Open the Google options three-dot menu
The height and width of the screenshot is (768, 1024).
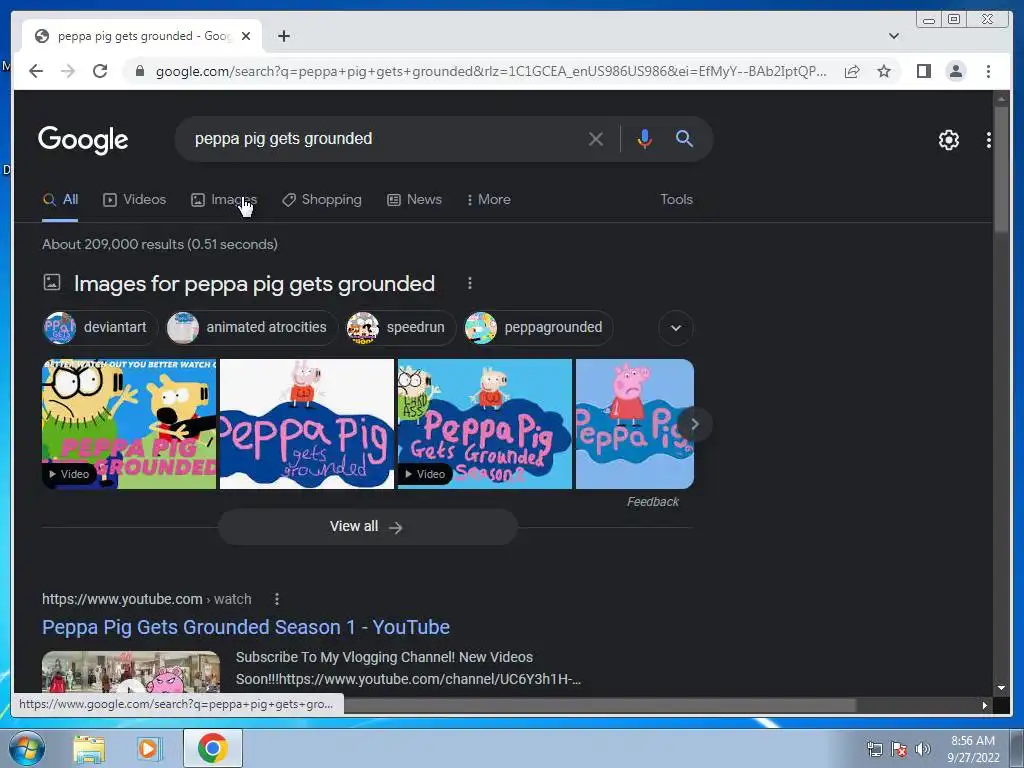coord(988,140)
